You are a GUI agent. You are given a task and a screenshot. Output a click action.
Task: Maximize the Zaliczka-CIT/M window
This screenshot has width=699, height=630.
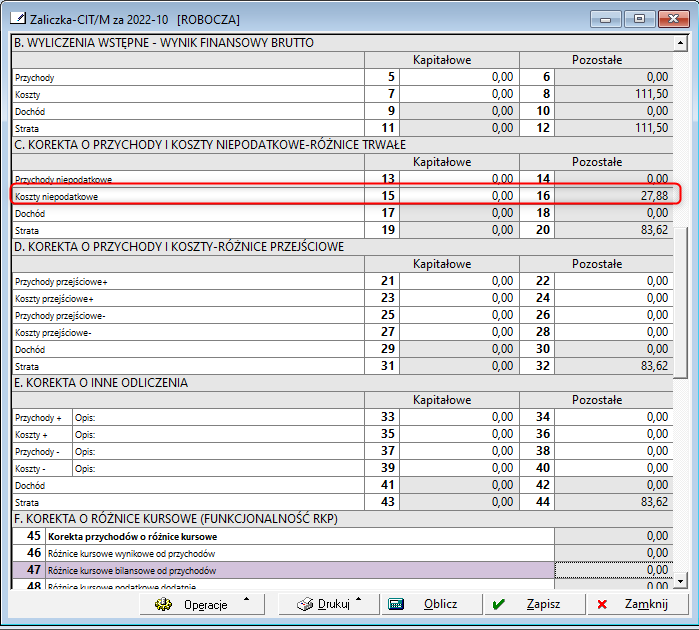click(639, 19)
